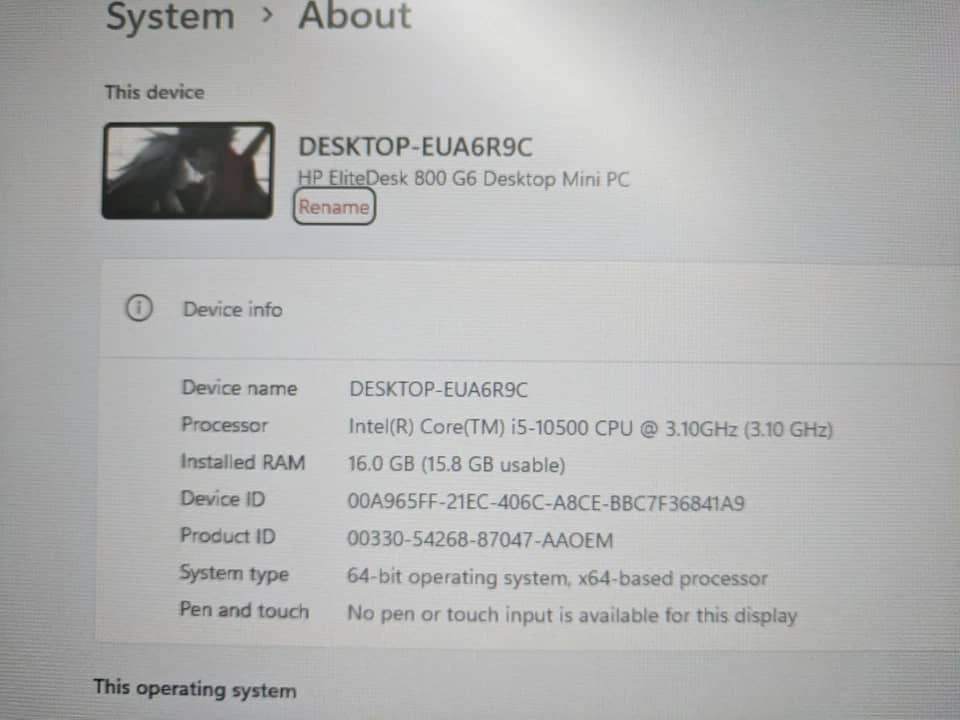Select the DESKTOP-EUA6R9C heading text
960x720 pixels.
pyautogui.click(x=415, y=147)
